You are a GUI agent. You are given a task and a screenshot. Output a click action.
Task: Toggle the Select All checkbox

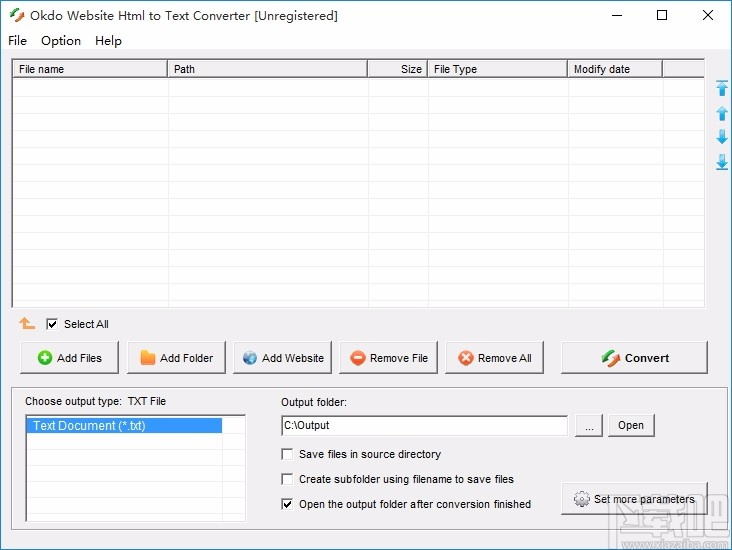pyautogui.click(x=52, y=324)
